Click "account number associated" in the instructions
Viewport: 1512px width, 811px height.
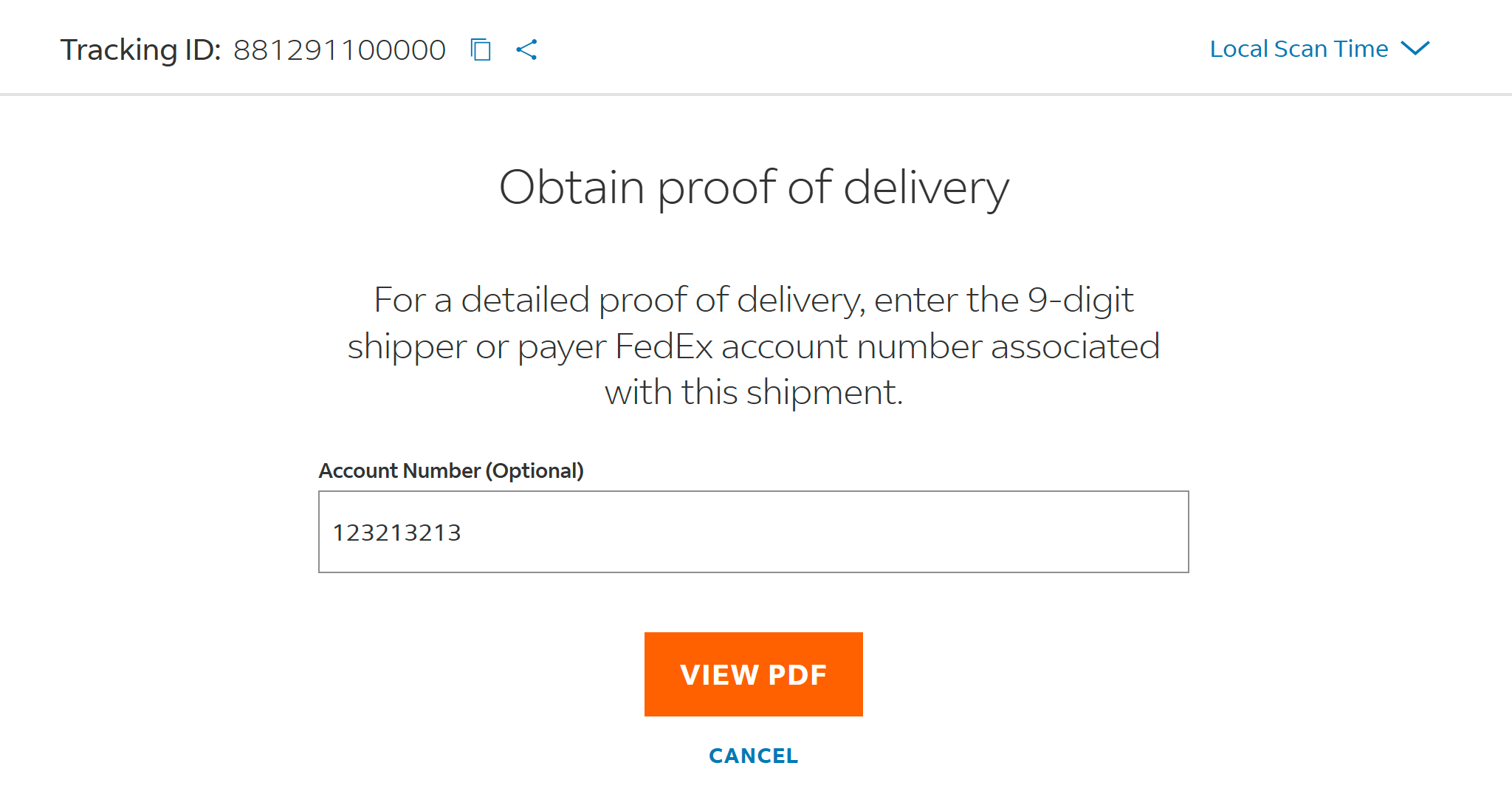pos(940,346)
